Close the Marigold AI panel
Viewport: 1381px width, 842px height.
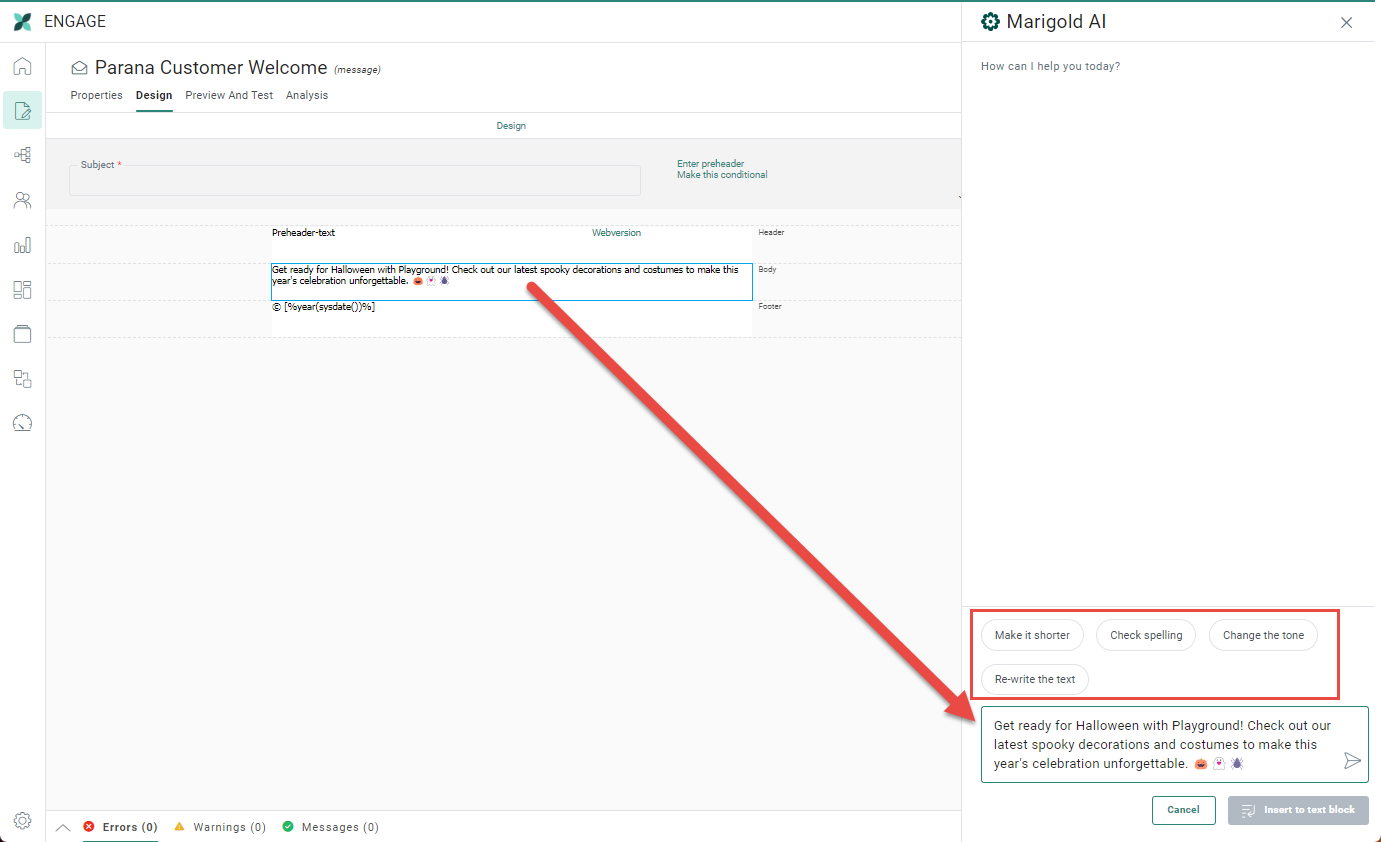coord(1346,23)
